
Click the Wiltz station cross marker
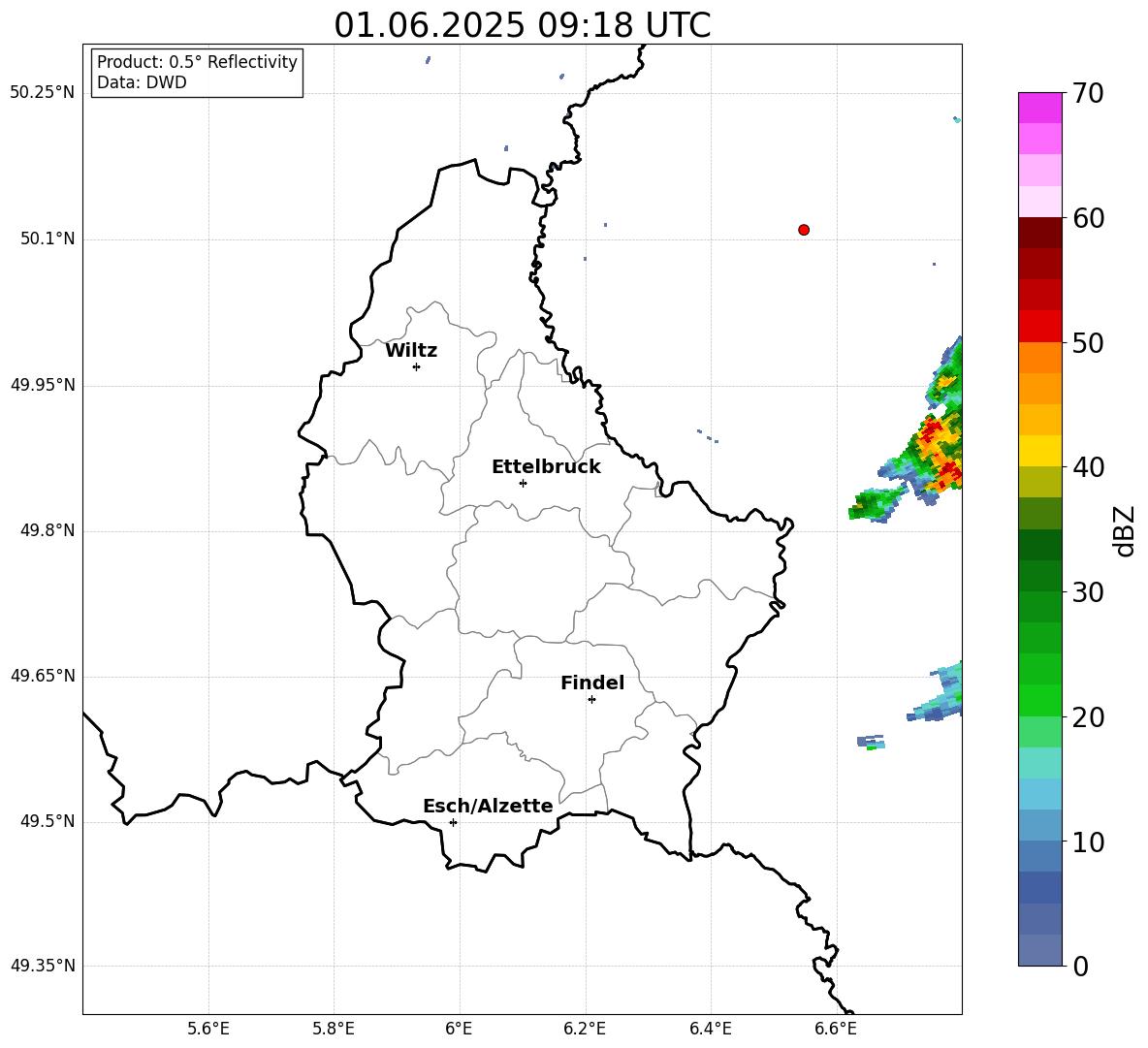click(x=417, y=366)
